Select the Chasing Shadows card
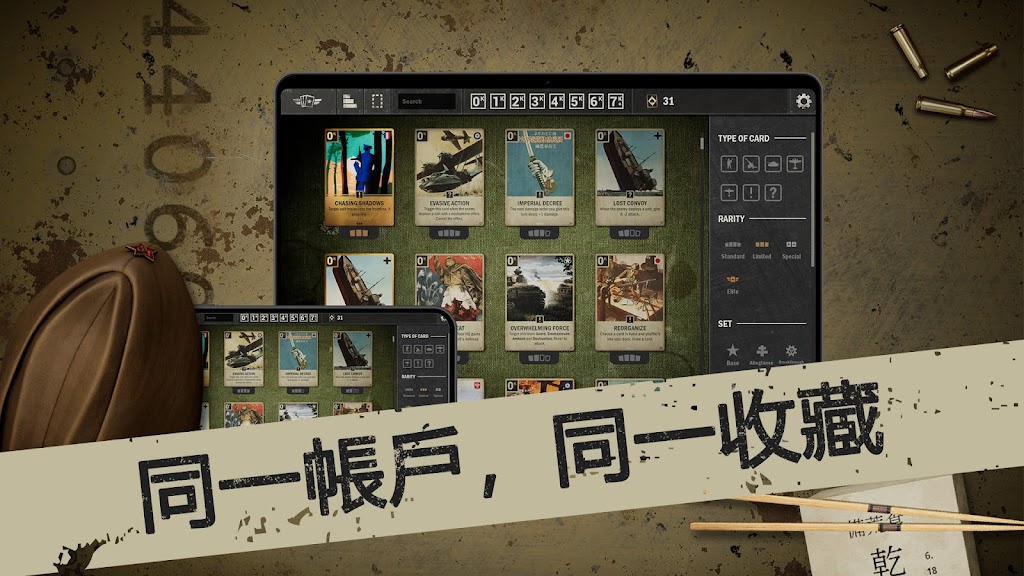This screenshot has width=1024, height=576. [359, 177]
